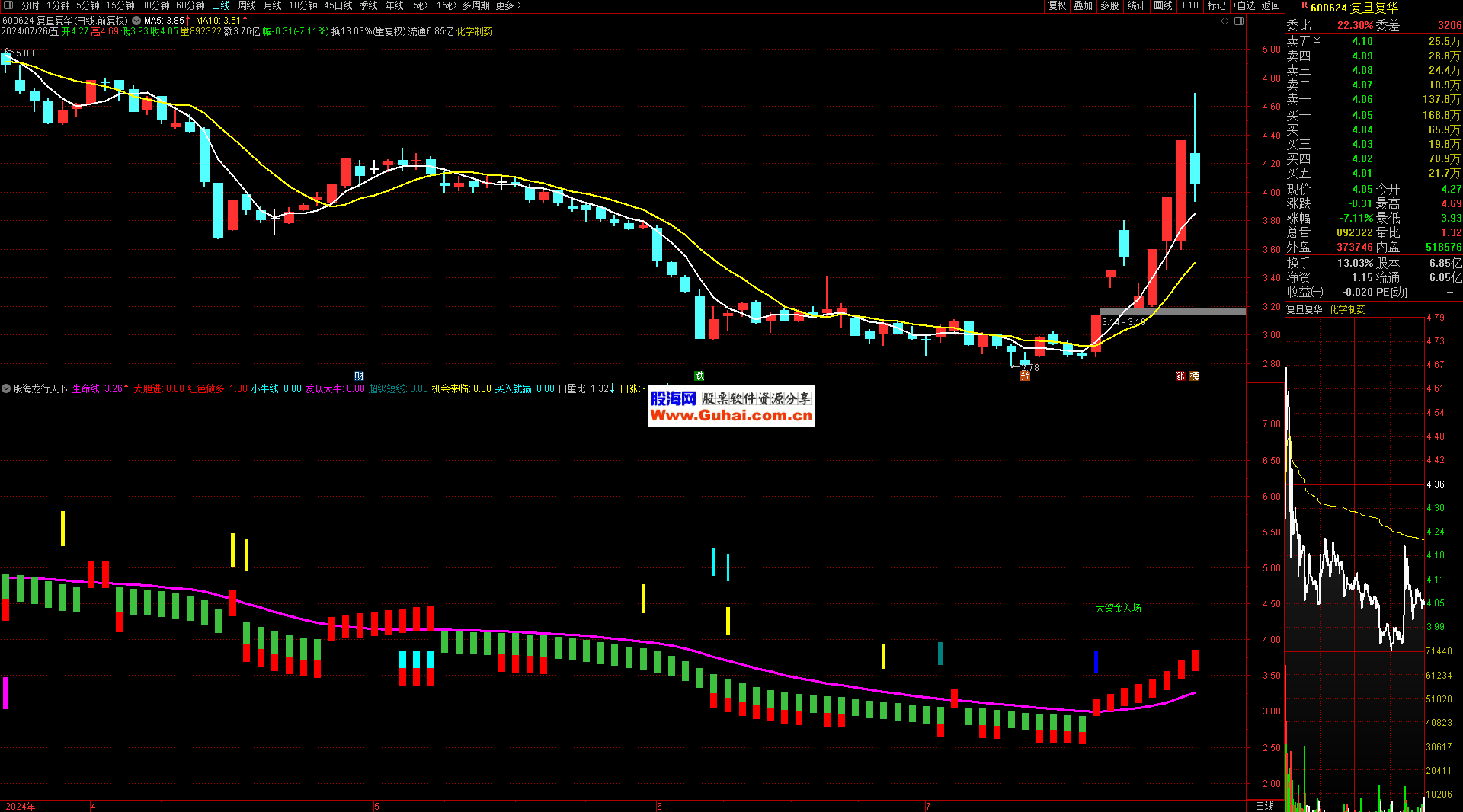The image size is (1463, 812).
Task: Click the ¥ icon next to 卖五
Action: [1317, 42]
